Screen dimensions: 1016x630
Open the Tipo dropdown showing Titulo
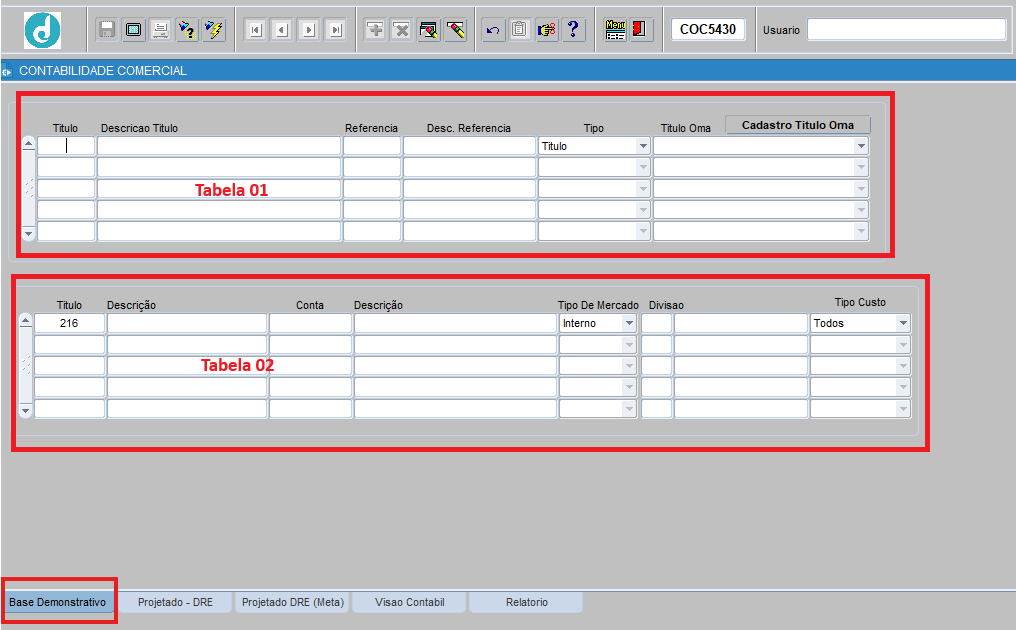[x=643, y=146]
